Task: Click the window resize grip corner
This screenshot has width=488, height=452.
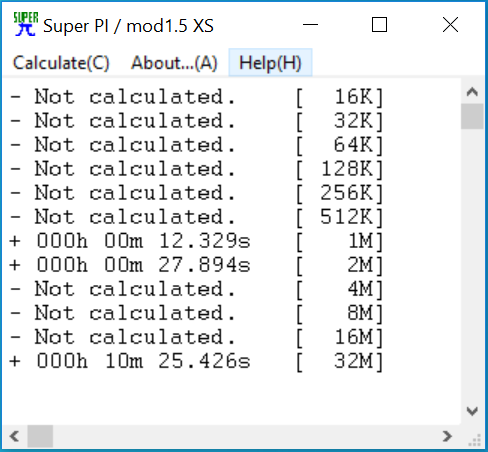Action: [x=475, y=440]
